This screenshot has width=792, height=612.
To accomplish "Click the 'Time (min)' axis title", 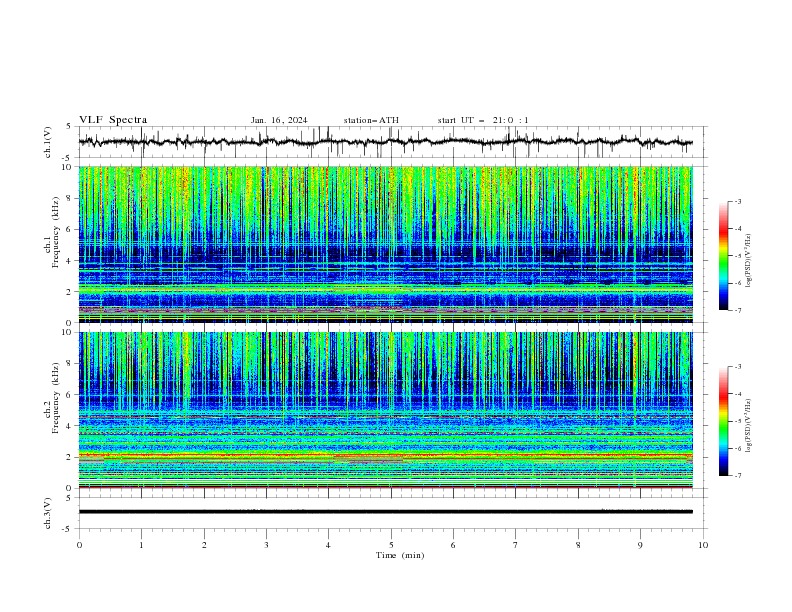I will tap(400, 555).
